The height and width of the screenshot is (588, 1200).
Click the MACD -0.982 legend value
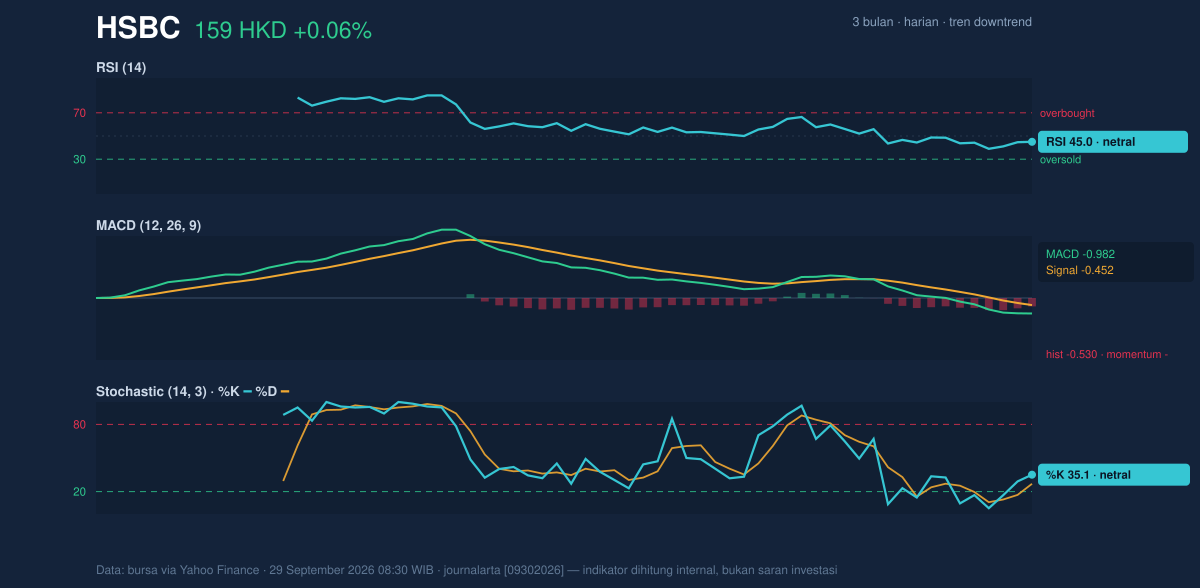tap(1080, 254)
